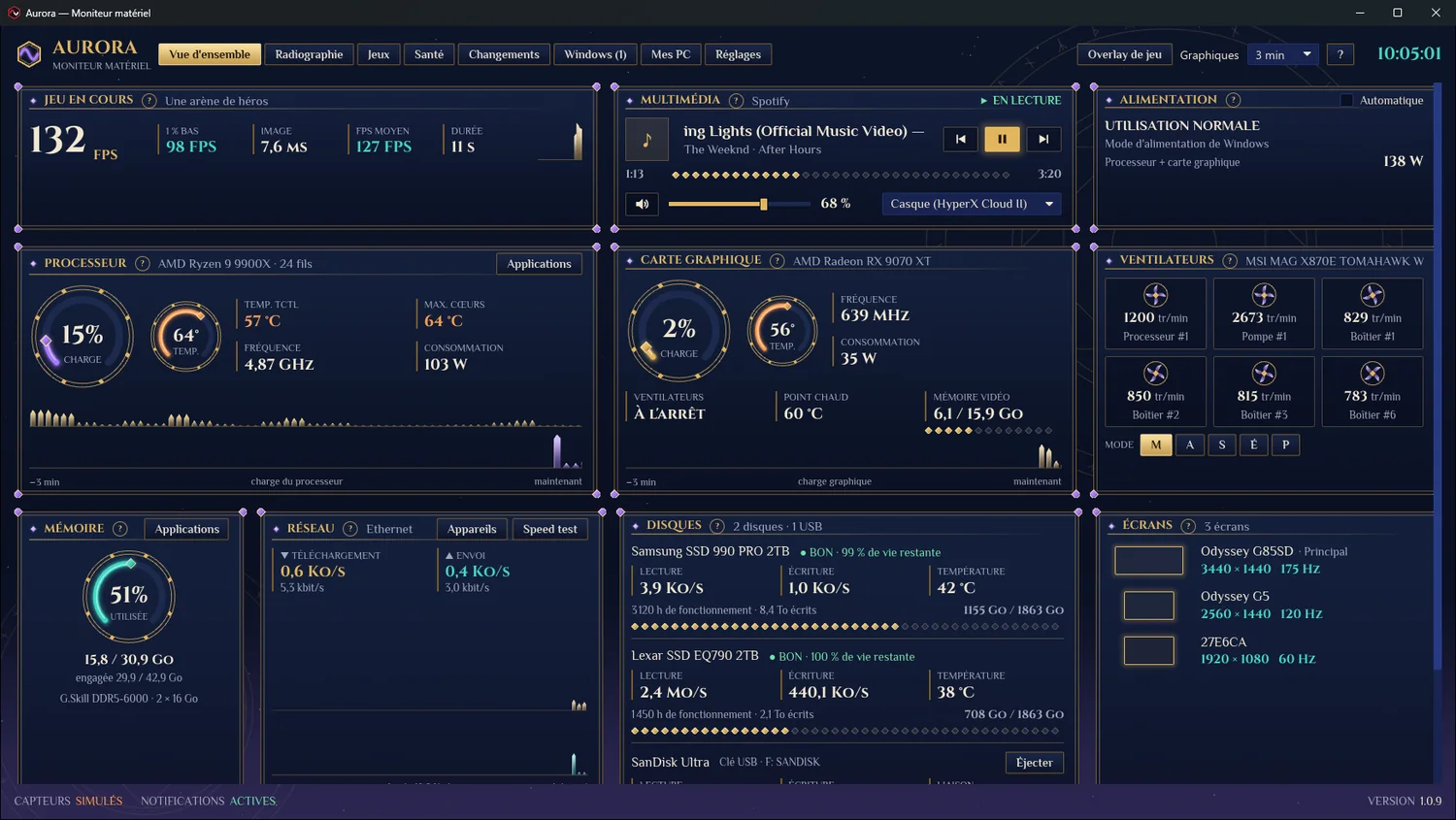Skip to the previous track

960,139
